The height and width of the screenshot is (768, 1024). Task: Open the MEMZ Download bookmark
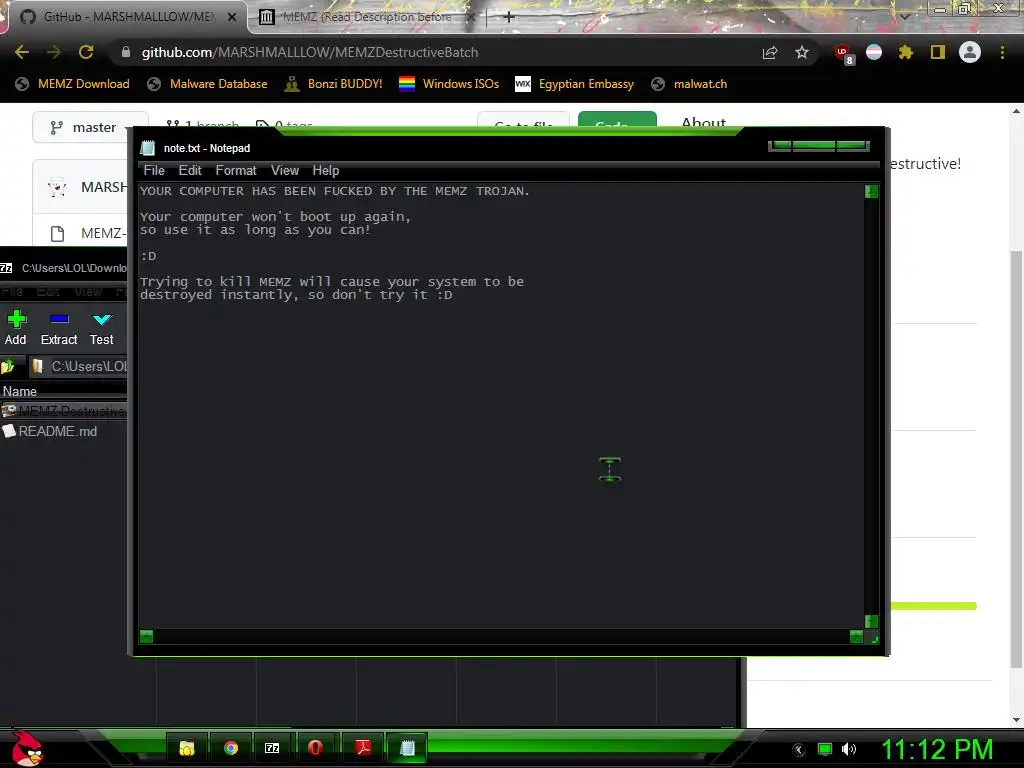click(x=72, y=84)
